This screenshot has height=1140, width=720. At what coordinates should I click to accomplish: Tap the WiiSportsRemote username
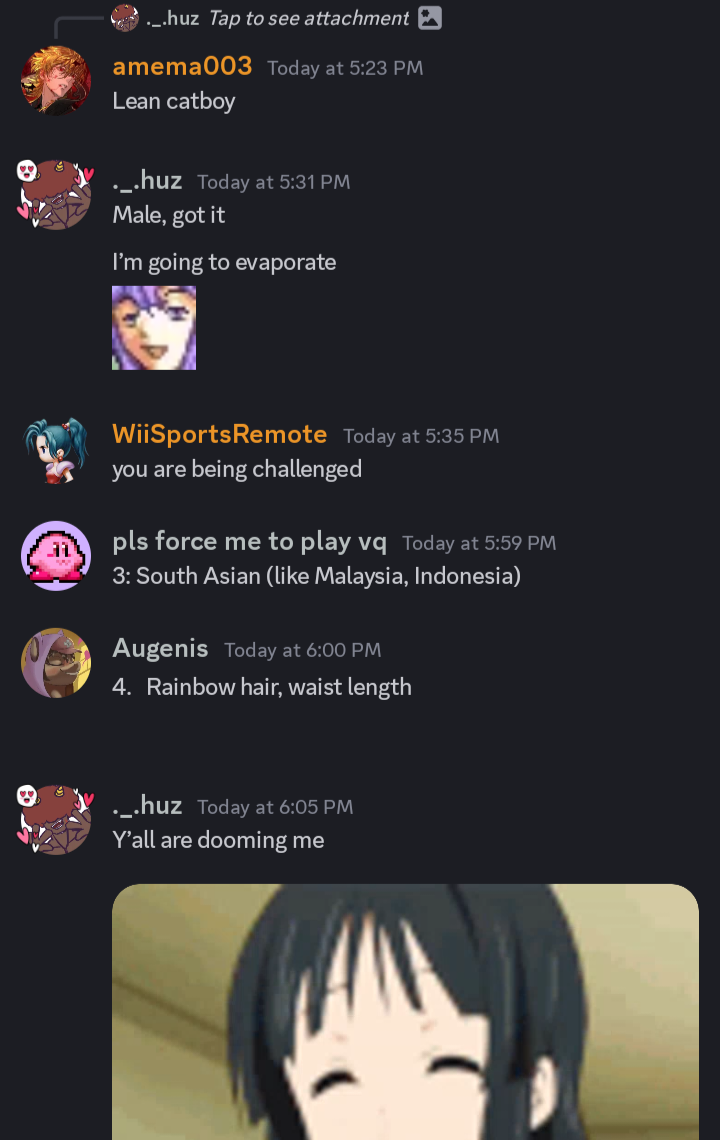pos(220,434)
